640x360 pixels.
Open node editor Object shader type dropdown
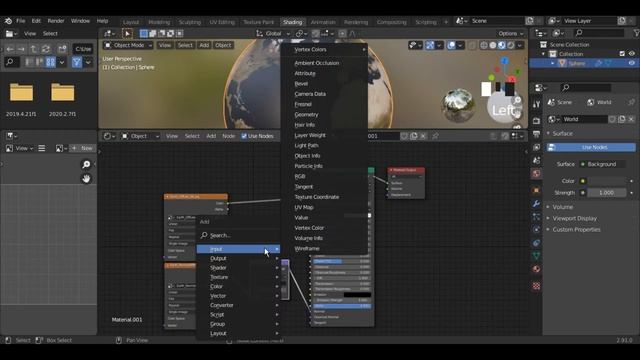140,136
